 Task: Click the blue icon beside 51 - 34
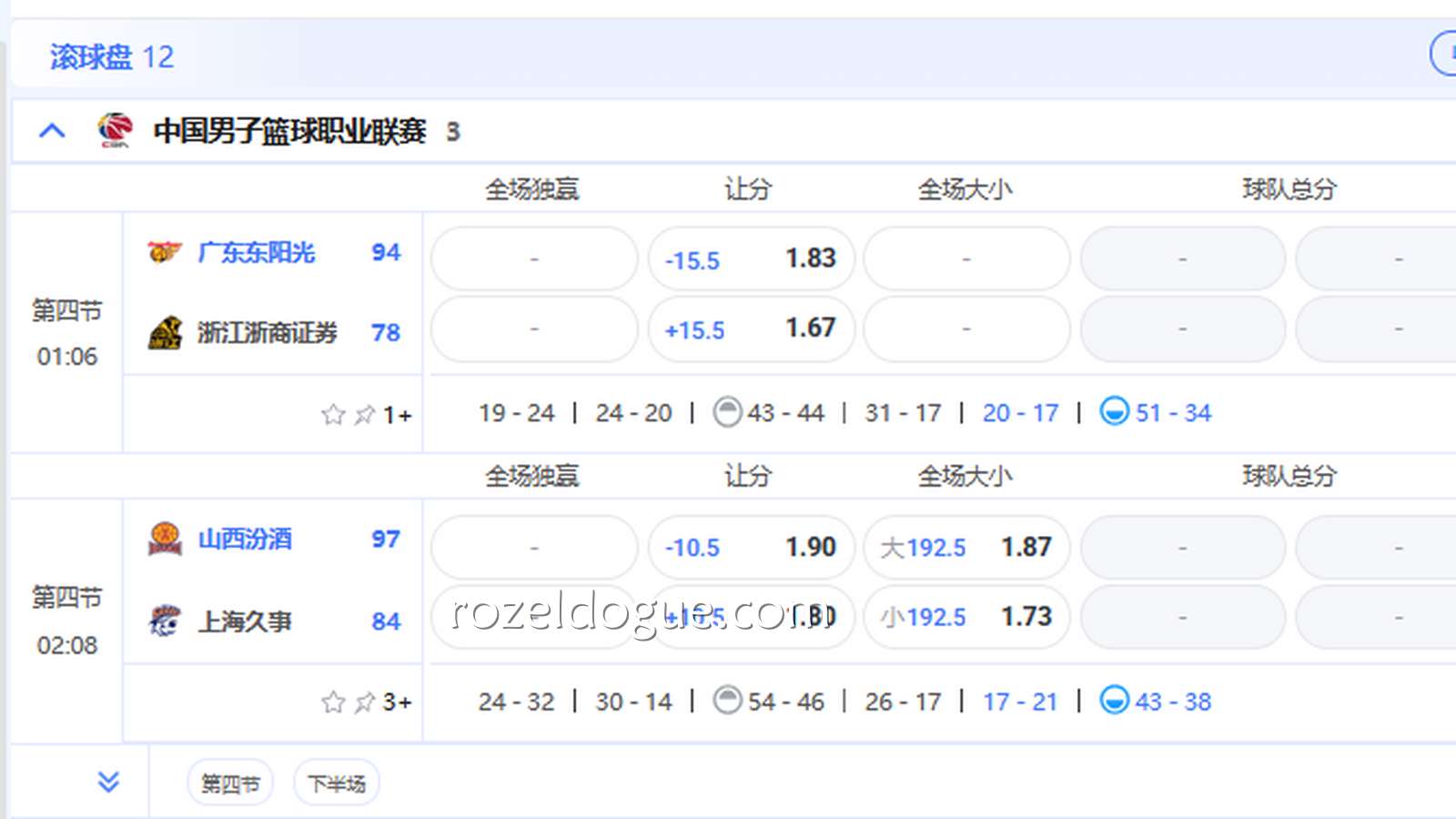point(1114,412)
